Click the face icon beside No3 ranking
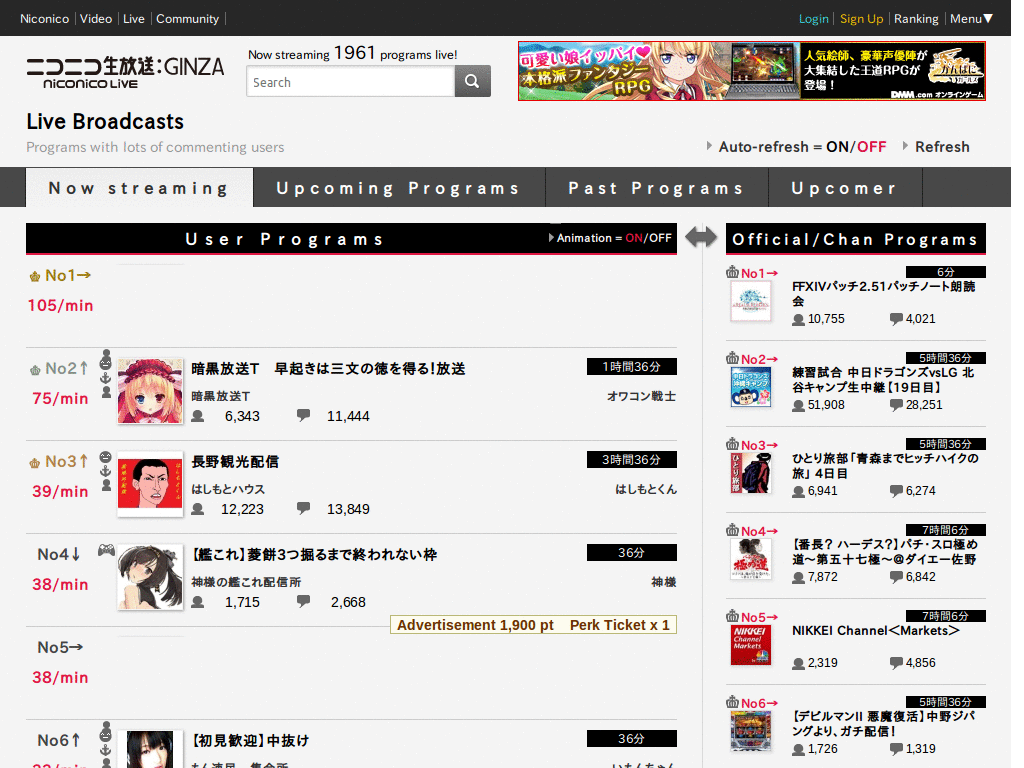This screenshot has width=1024, height=768. (x=106, y=457)
